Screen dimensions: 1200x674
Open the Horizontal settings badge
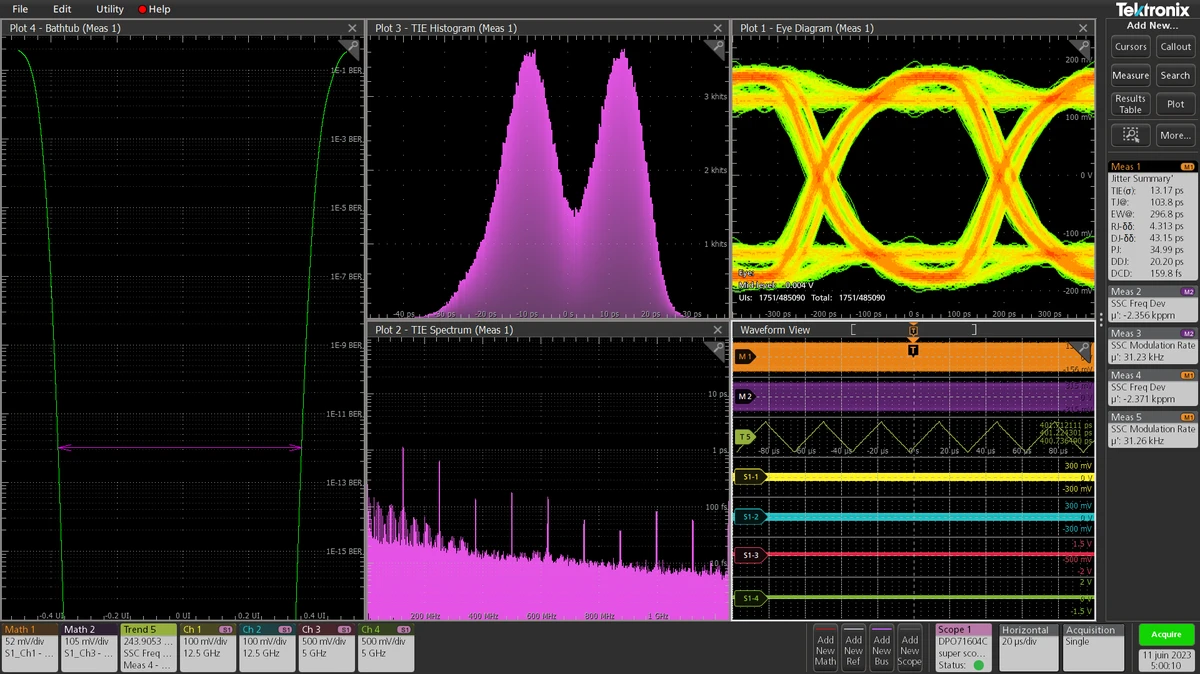pos(1028,646)
